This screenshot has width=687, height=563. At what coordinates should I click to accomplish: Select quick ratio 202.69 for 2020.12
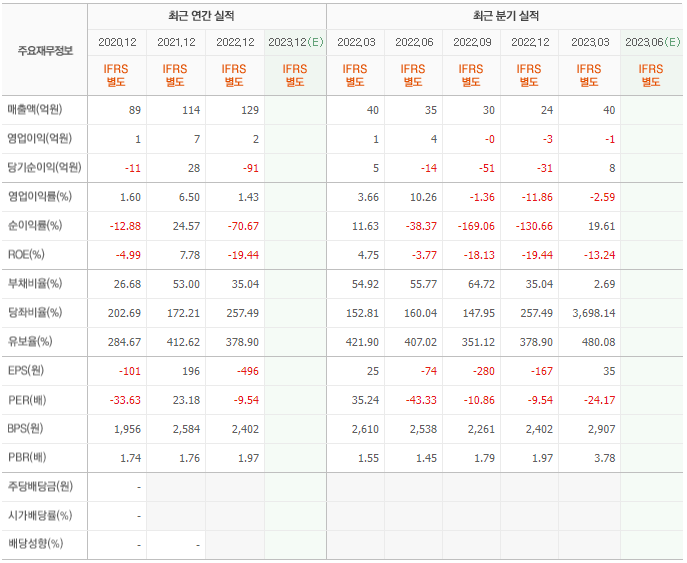tap(124, 313)
